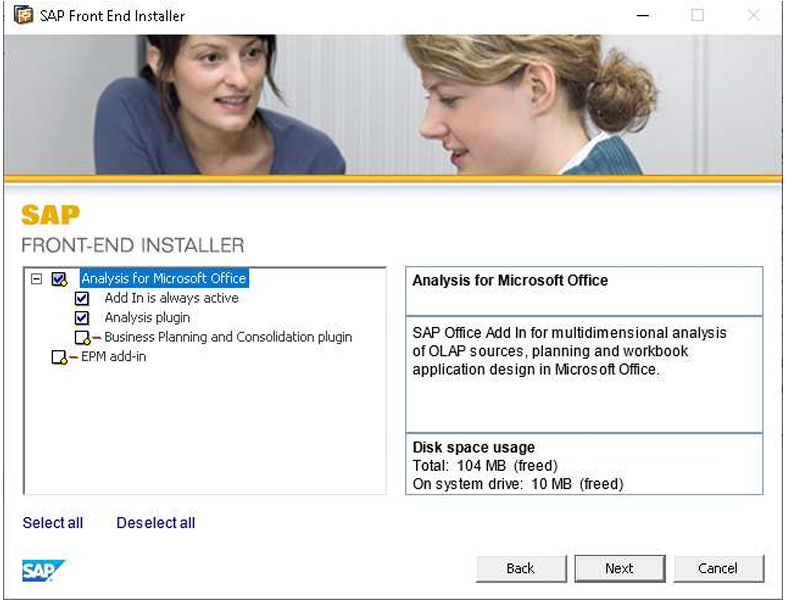Uncheck the Add In is always active checkbox

[82, 298]
